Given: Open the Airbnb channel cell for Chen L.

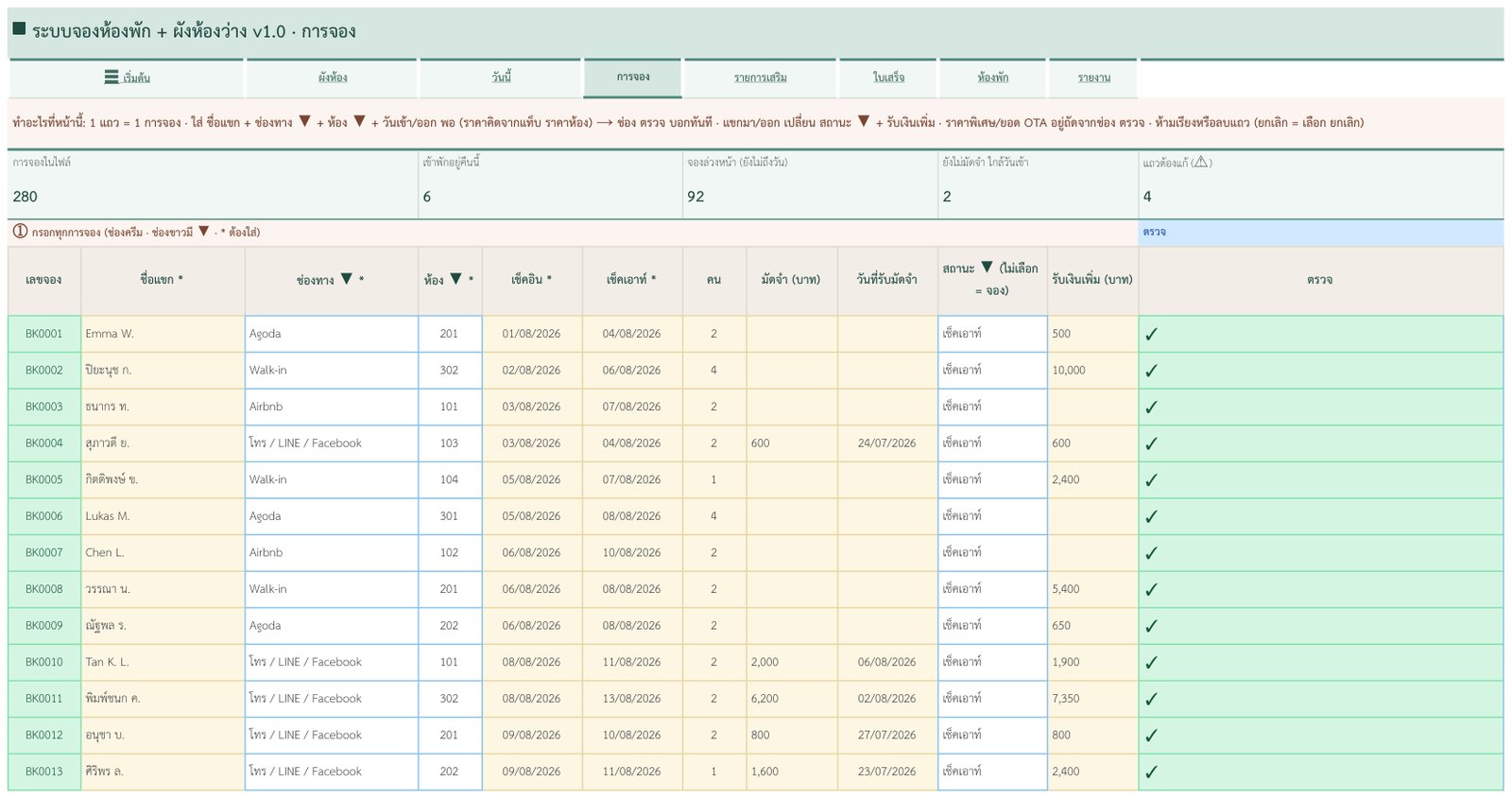Looking at the screenshot, I should pyautogui.click(x=332, y=552).
